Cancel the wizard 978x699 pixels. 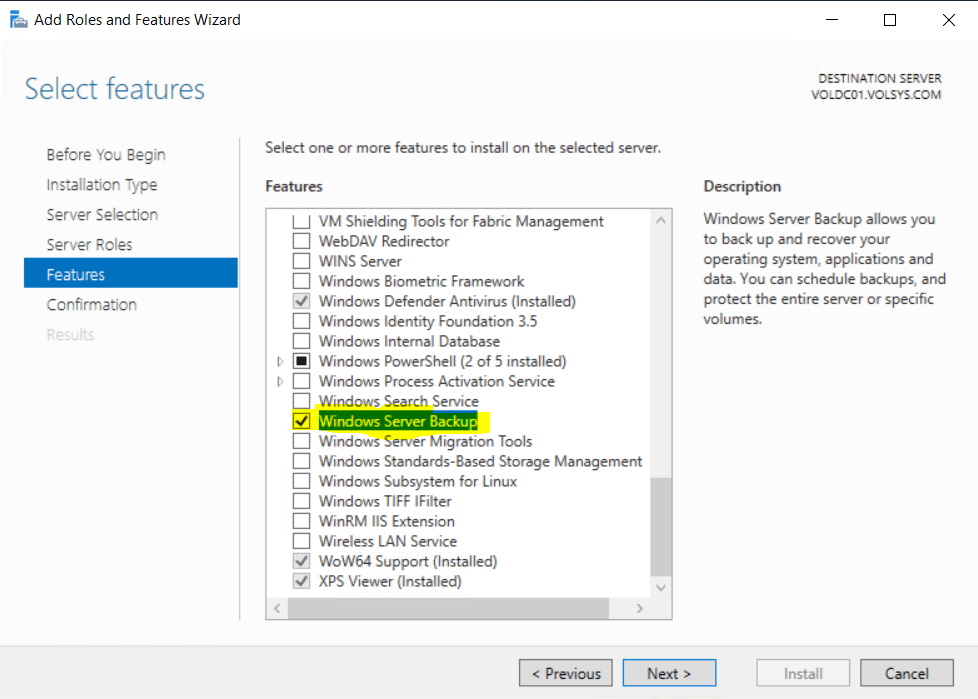(906, 673)
